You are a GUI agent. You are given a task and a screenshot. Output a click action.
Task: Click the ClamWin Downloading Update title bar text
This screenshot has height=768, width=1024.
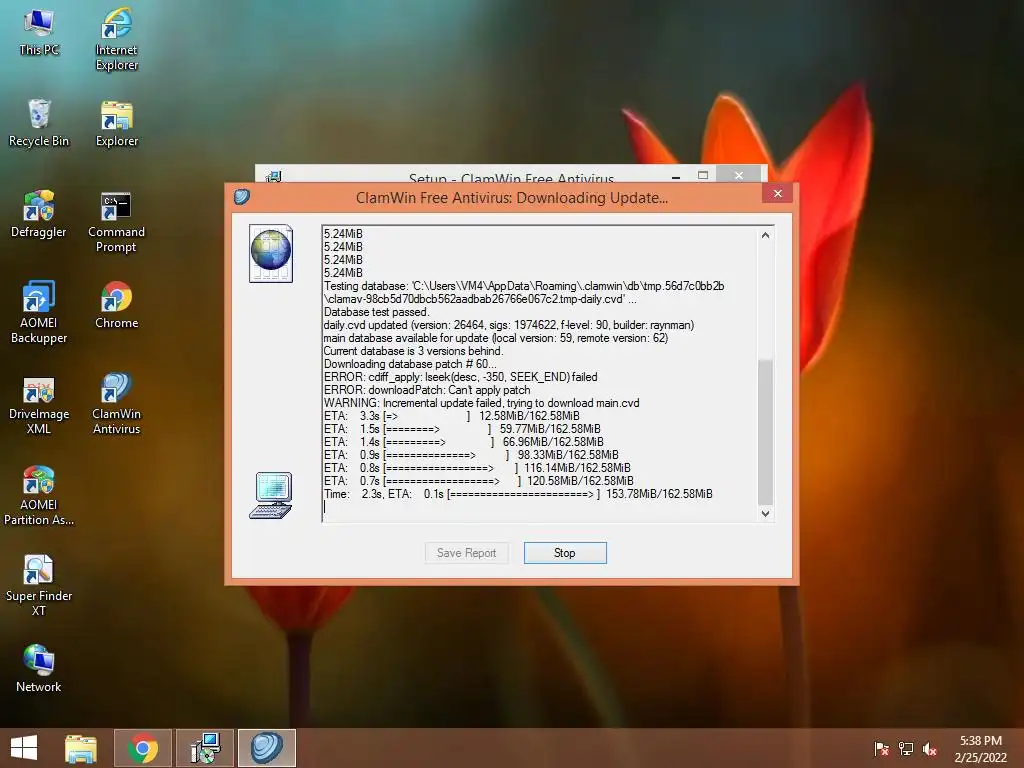pos(511,197)
